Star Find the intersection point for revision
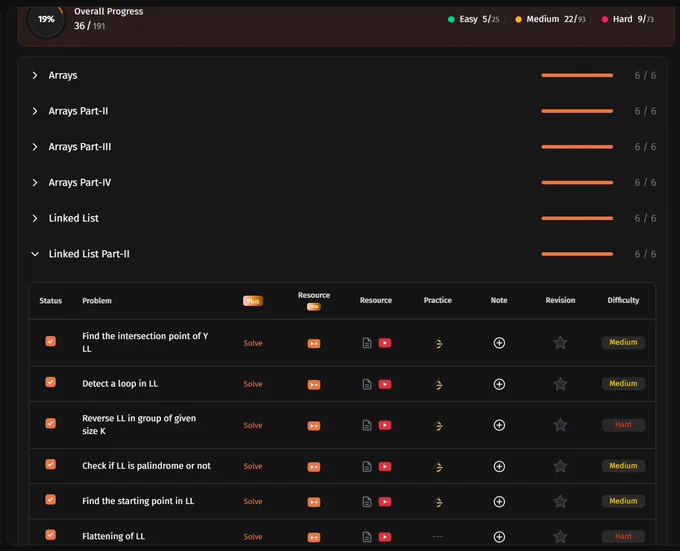680x551 pixels. (x=560, y=343)
